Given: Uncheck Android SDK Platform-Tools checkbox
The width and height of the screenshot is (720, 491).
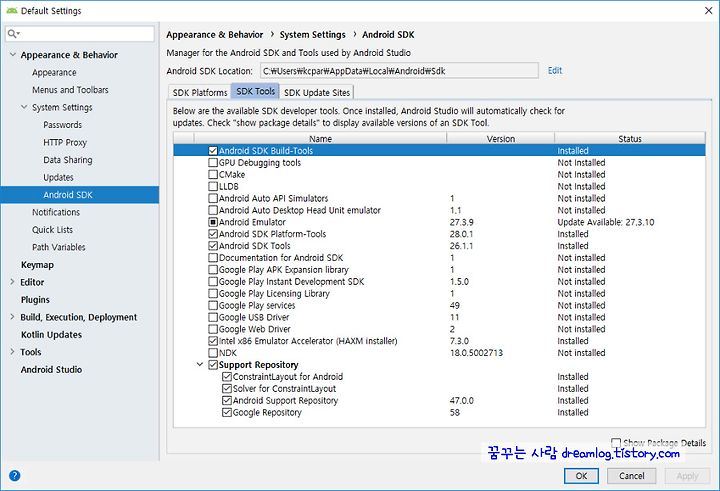Looking at the screenshot, I should coord(213,234).
